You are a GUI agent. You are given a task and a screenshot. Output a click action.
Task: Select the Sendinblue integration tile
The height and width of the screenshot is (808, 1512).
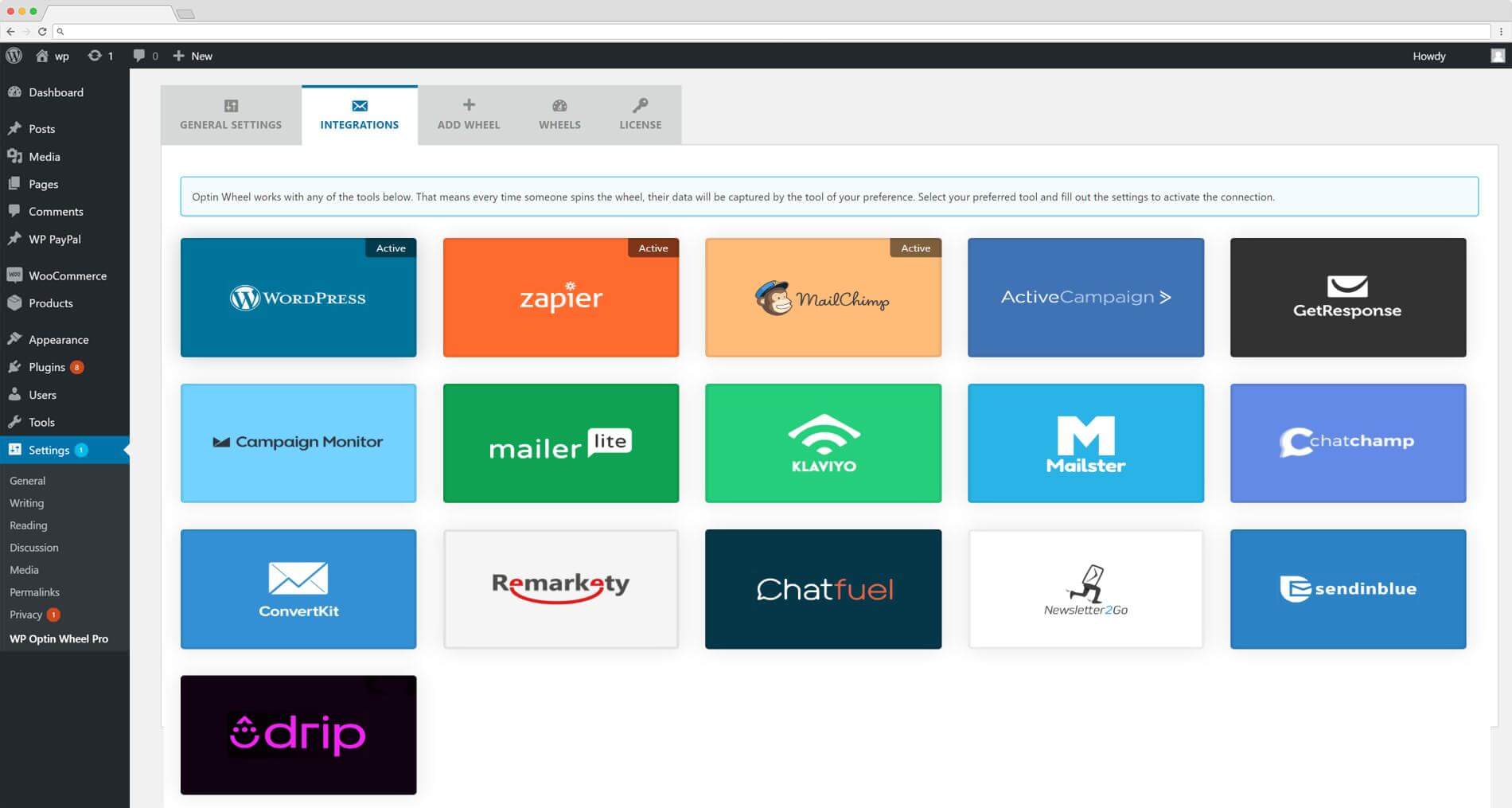point(1348,589)
